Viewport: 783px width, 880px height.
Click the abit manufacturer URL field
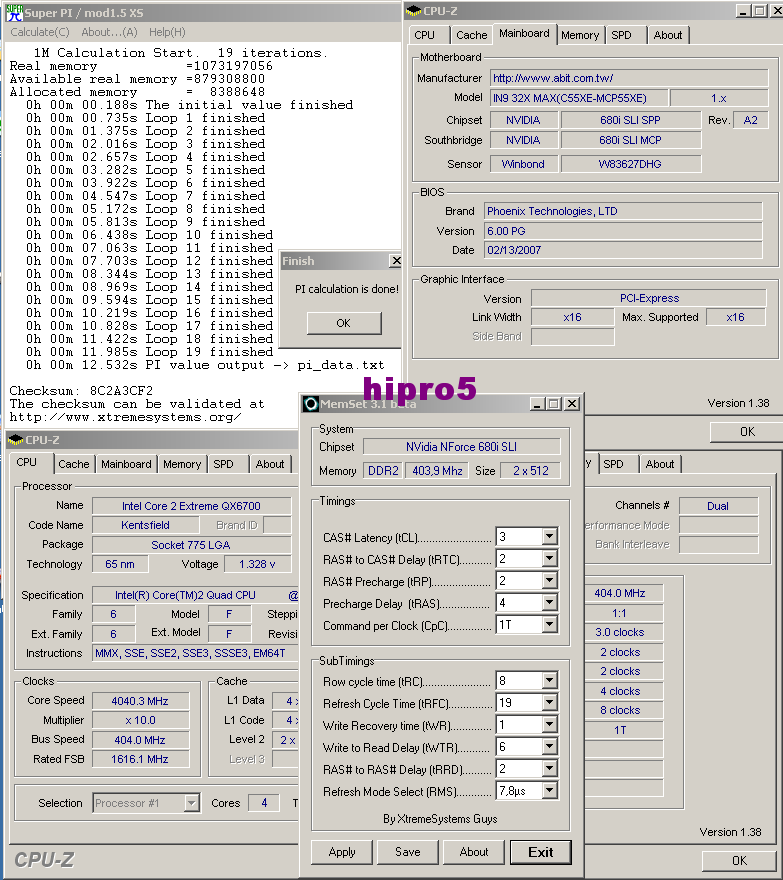point(629,78)
